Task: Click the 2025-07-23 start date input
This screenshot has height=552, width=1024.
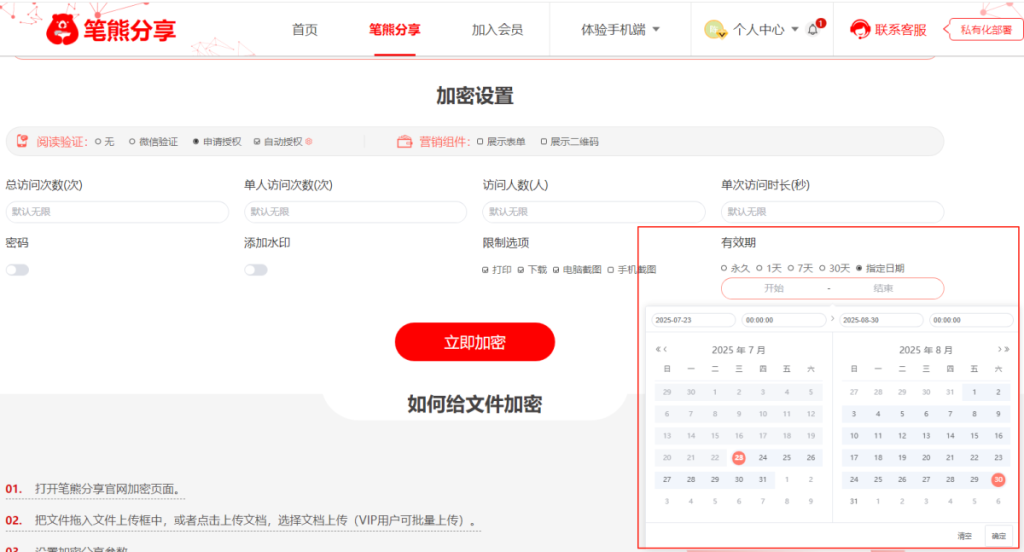Action: pyautogui.click(x=694, y=320)
